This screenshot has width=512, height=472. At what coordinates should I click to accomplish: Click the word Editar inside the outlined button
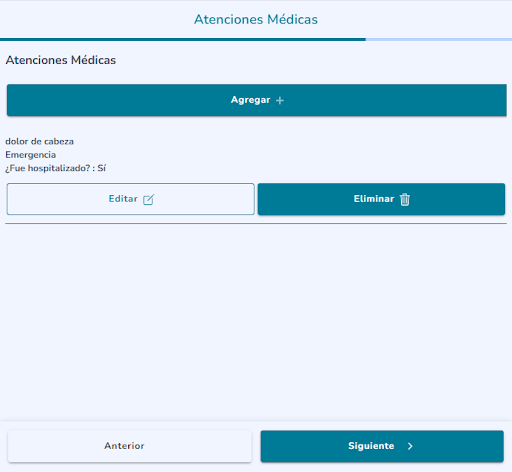click(x=123, y=199)
